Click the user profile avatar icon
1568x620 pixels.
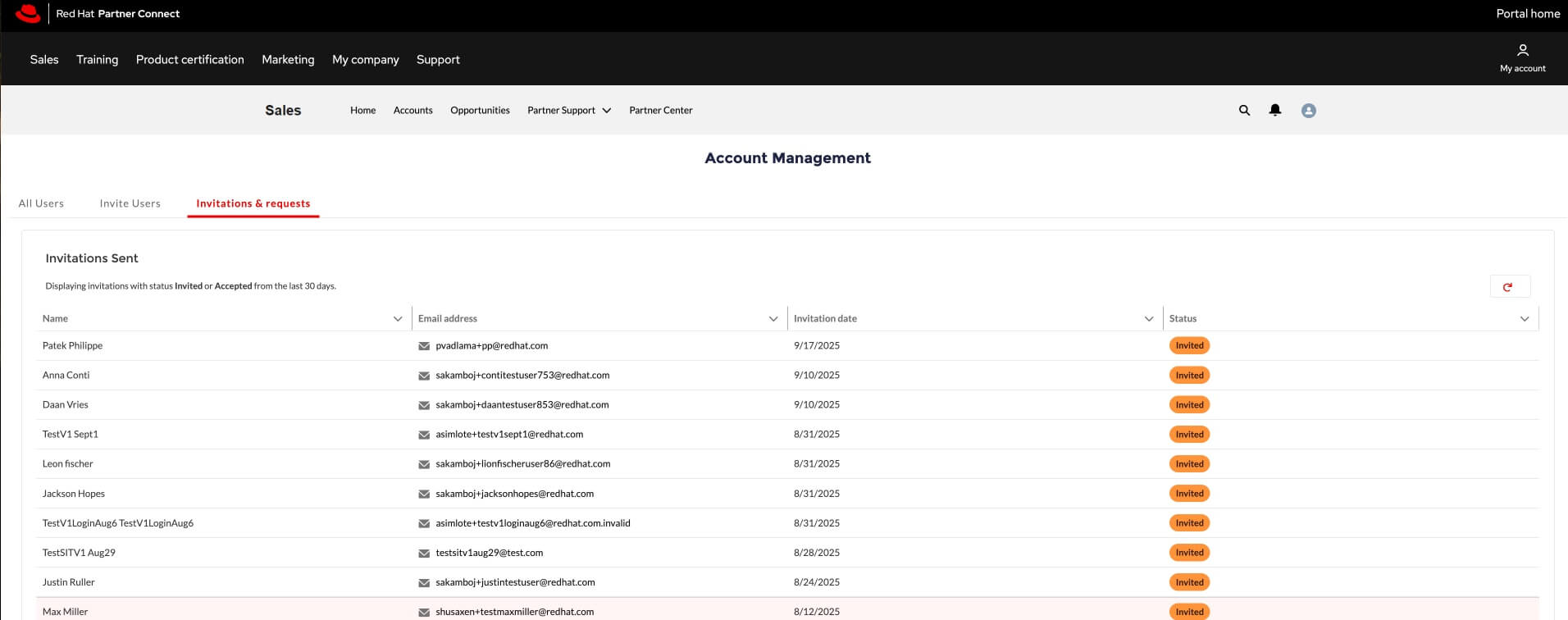[x=1308, y=111]
